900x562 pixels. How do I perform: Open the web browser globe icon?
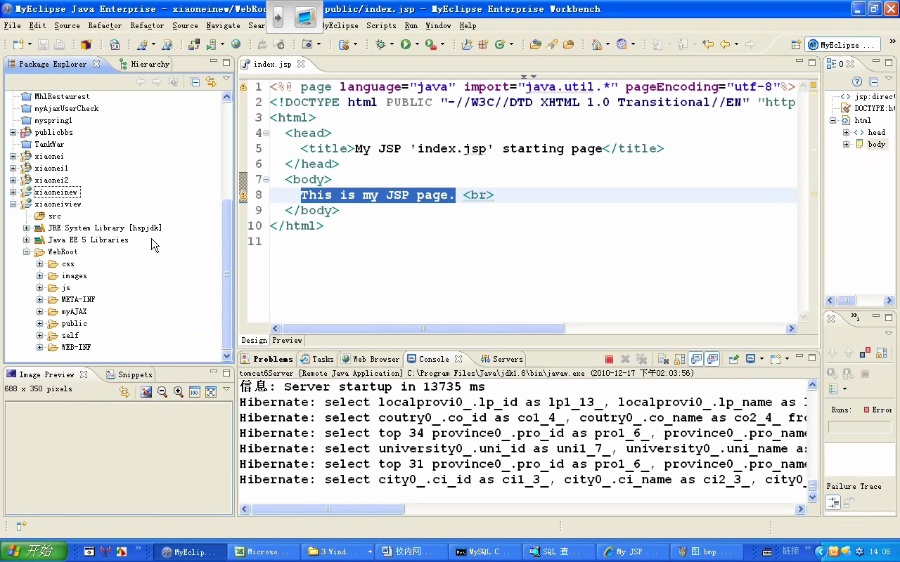click(235, 45)
